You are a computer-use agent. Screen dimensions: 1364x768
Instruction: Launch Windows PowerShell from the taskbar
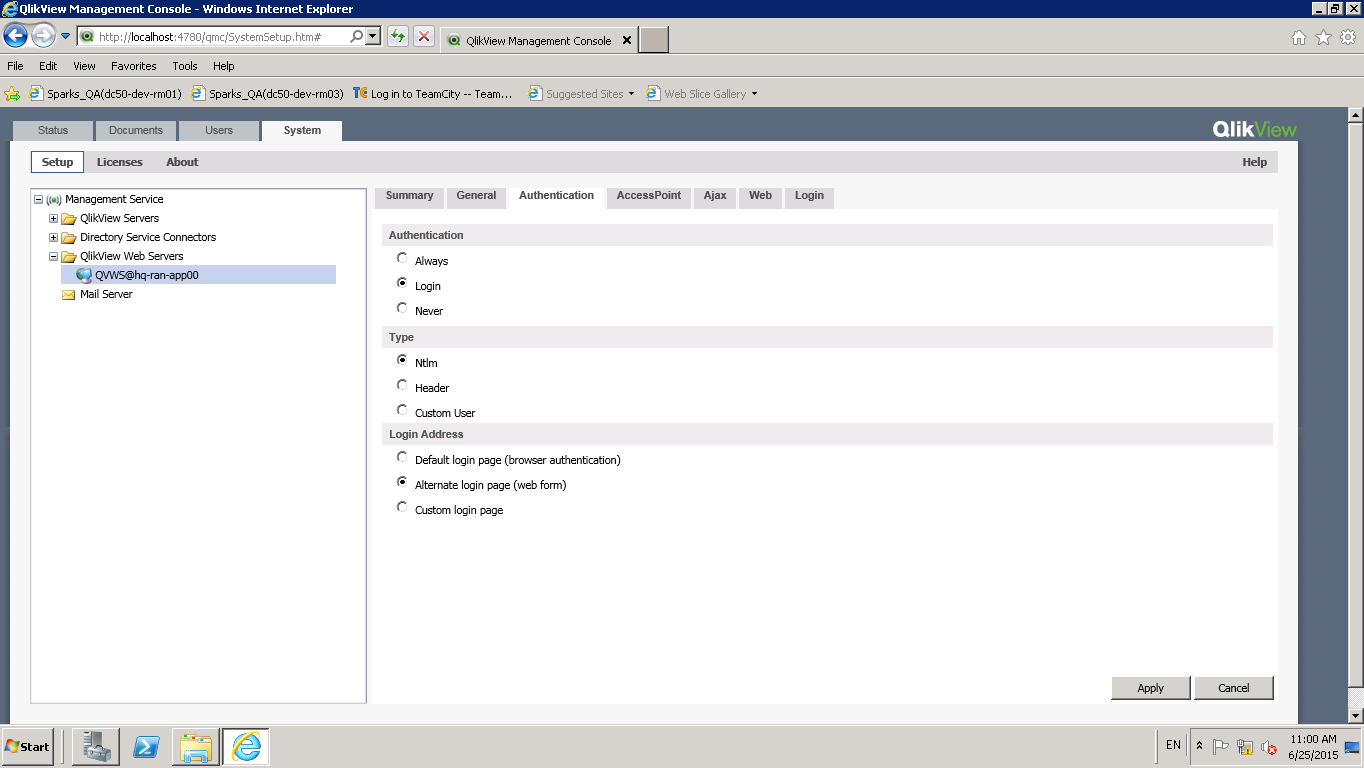pyautogui.click(x=147, y=747)
